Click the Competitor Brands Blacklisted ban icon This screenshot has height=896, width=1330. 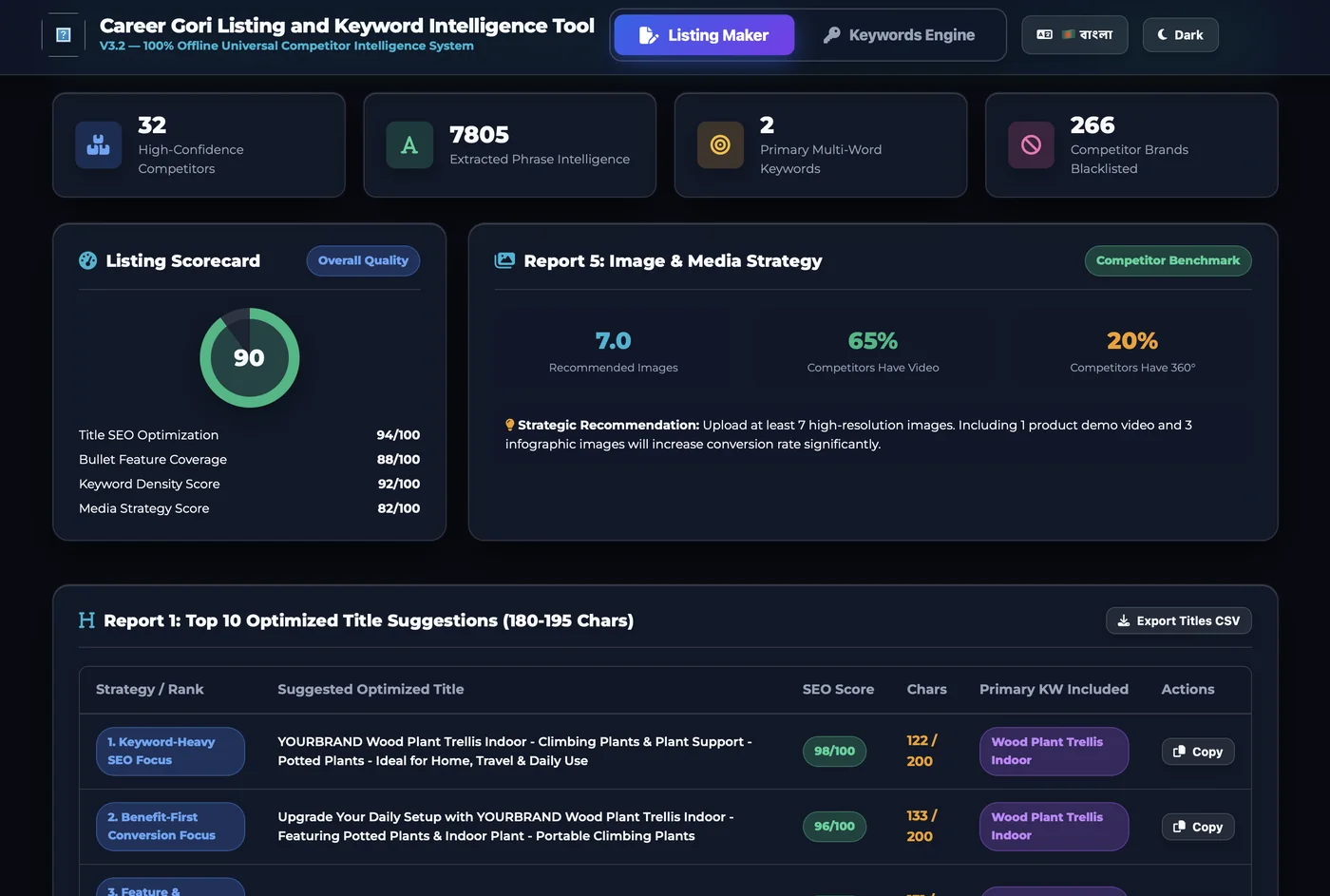1031,145
